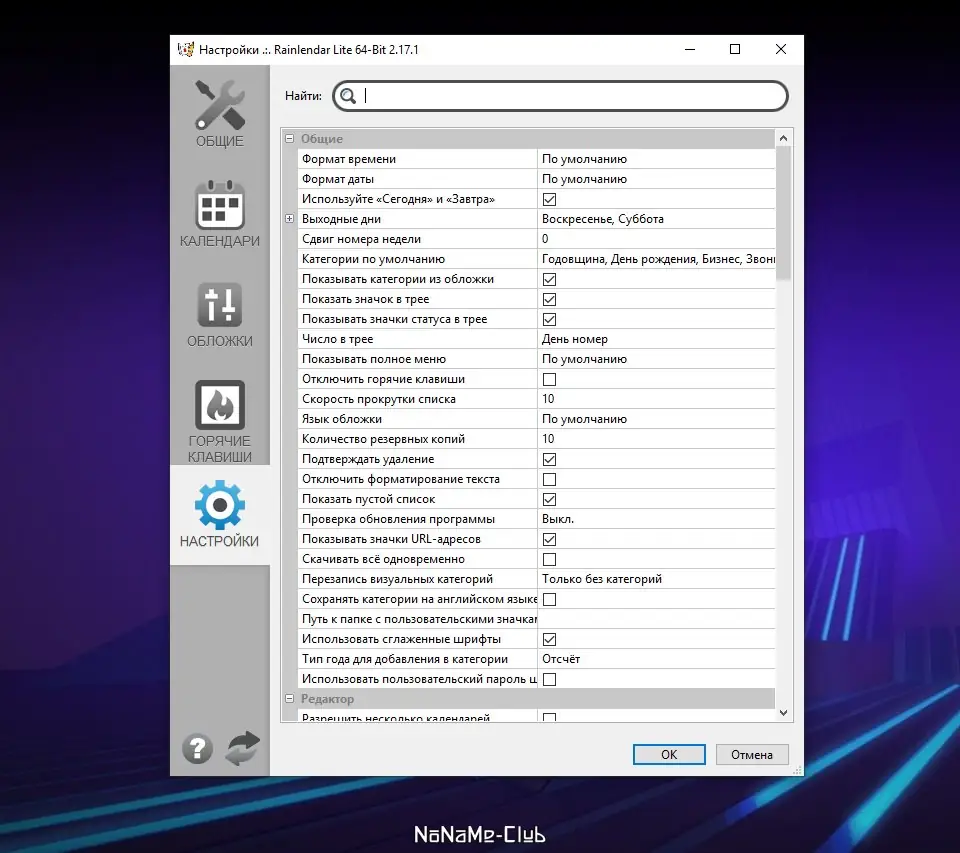Select Показывать полное меню label
Screen dimensions: 960x853
click(374, 359)
